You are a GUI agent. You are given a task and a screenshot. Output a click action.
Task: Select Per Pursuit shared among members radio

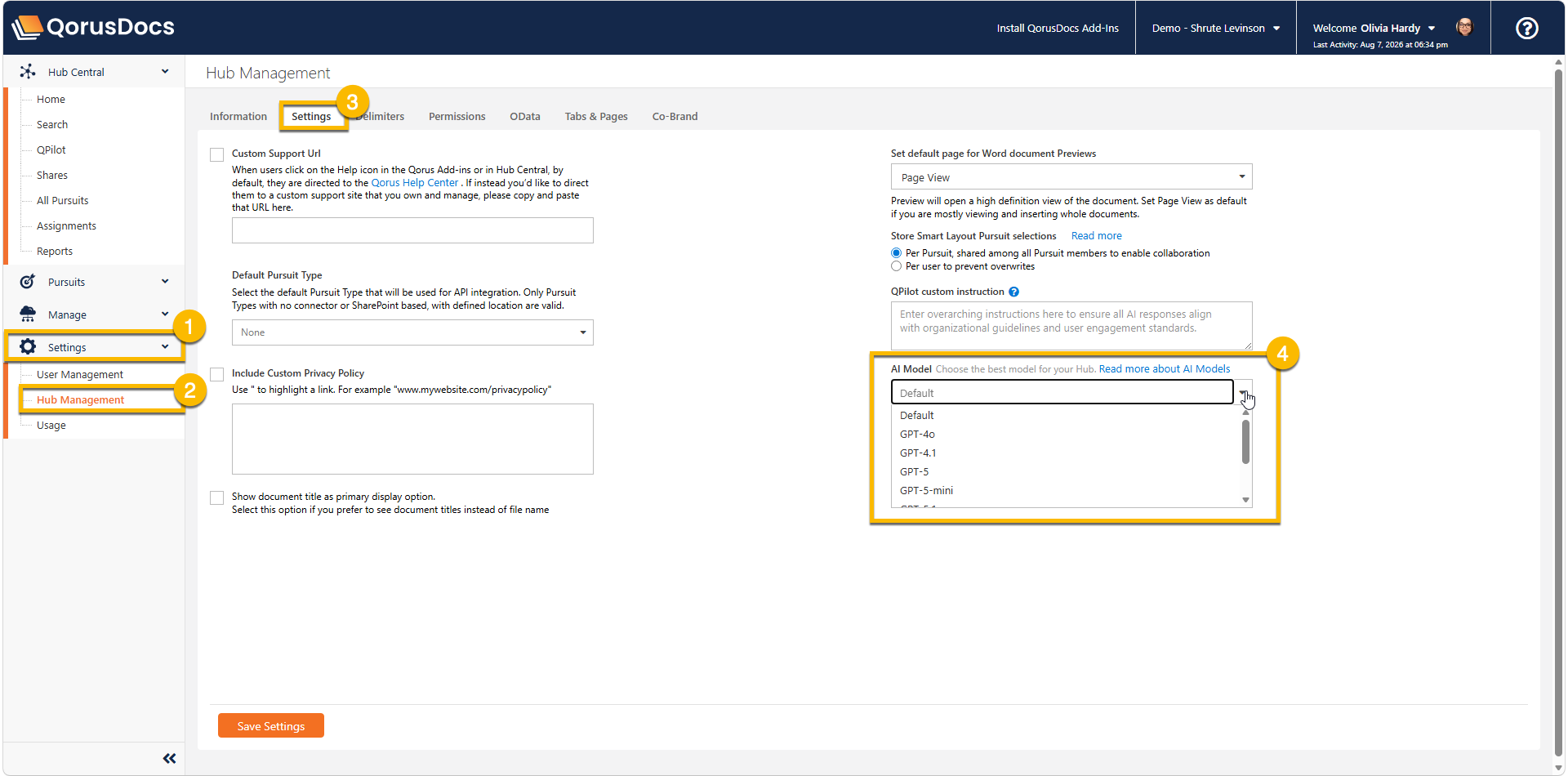point(897,253)
